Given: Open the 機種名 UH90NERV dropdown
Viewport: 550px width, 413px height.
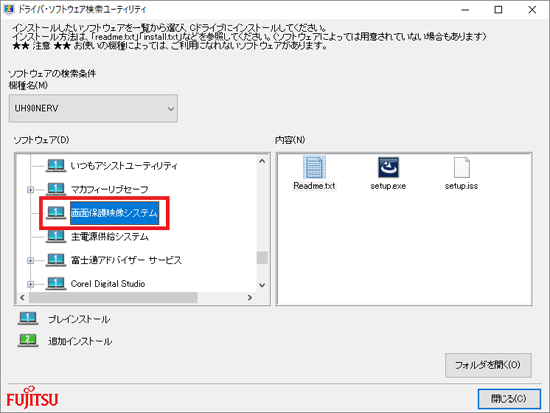Looking at the screenshot, I should click(x=93, y=108).
